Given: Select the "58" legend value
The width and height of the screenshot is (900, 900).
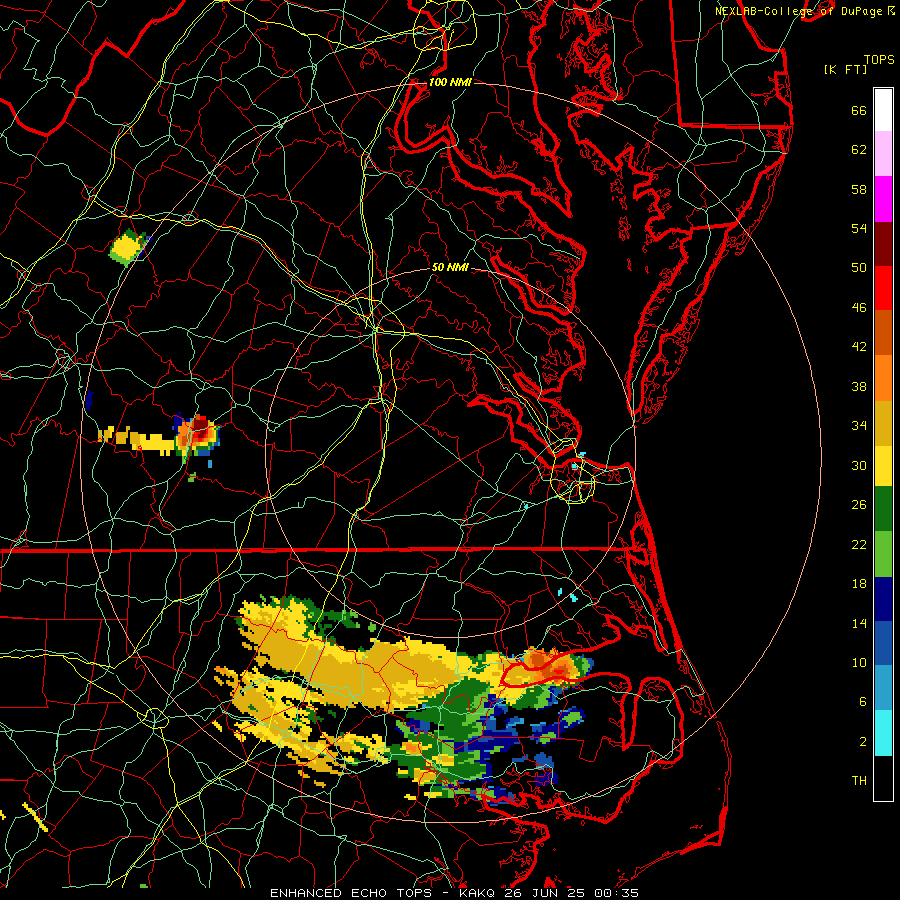Looking at the screenshot, I should [859, 189].
